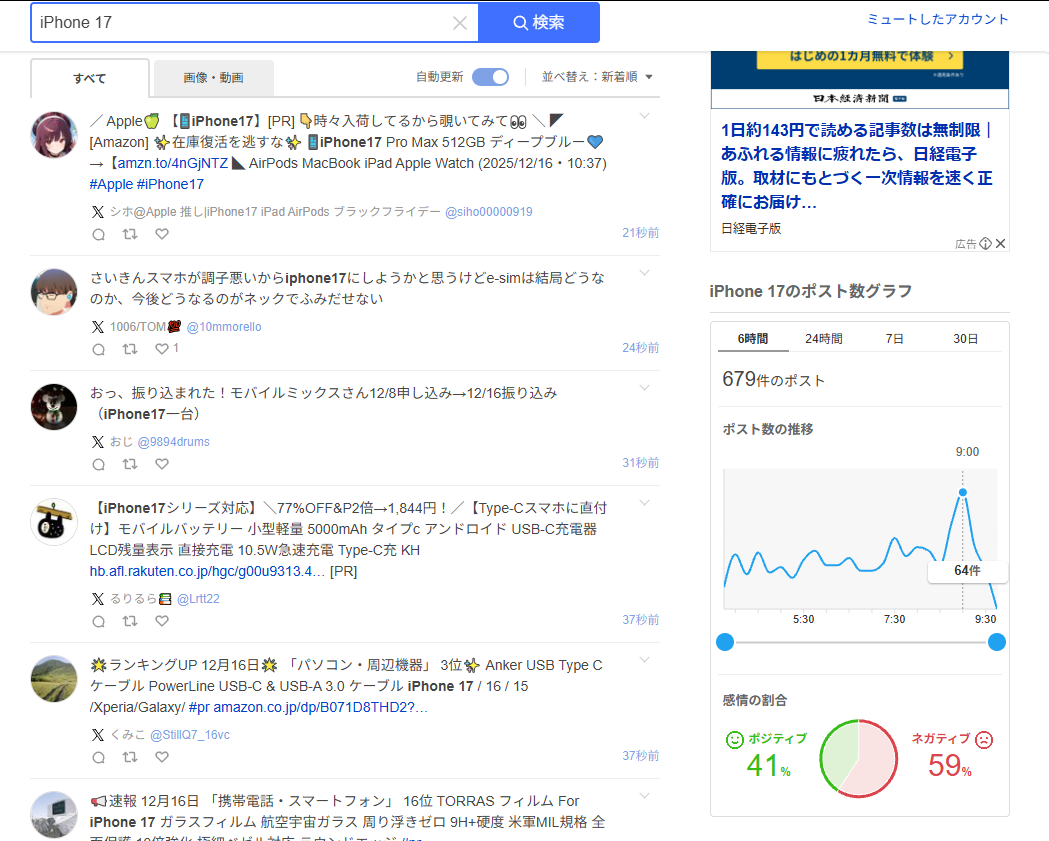Like おじ's振り込み post
The width and height of the screenshot is (1049, 841).
[161, 463]
